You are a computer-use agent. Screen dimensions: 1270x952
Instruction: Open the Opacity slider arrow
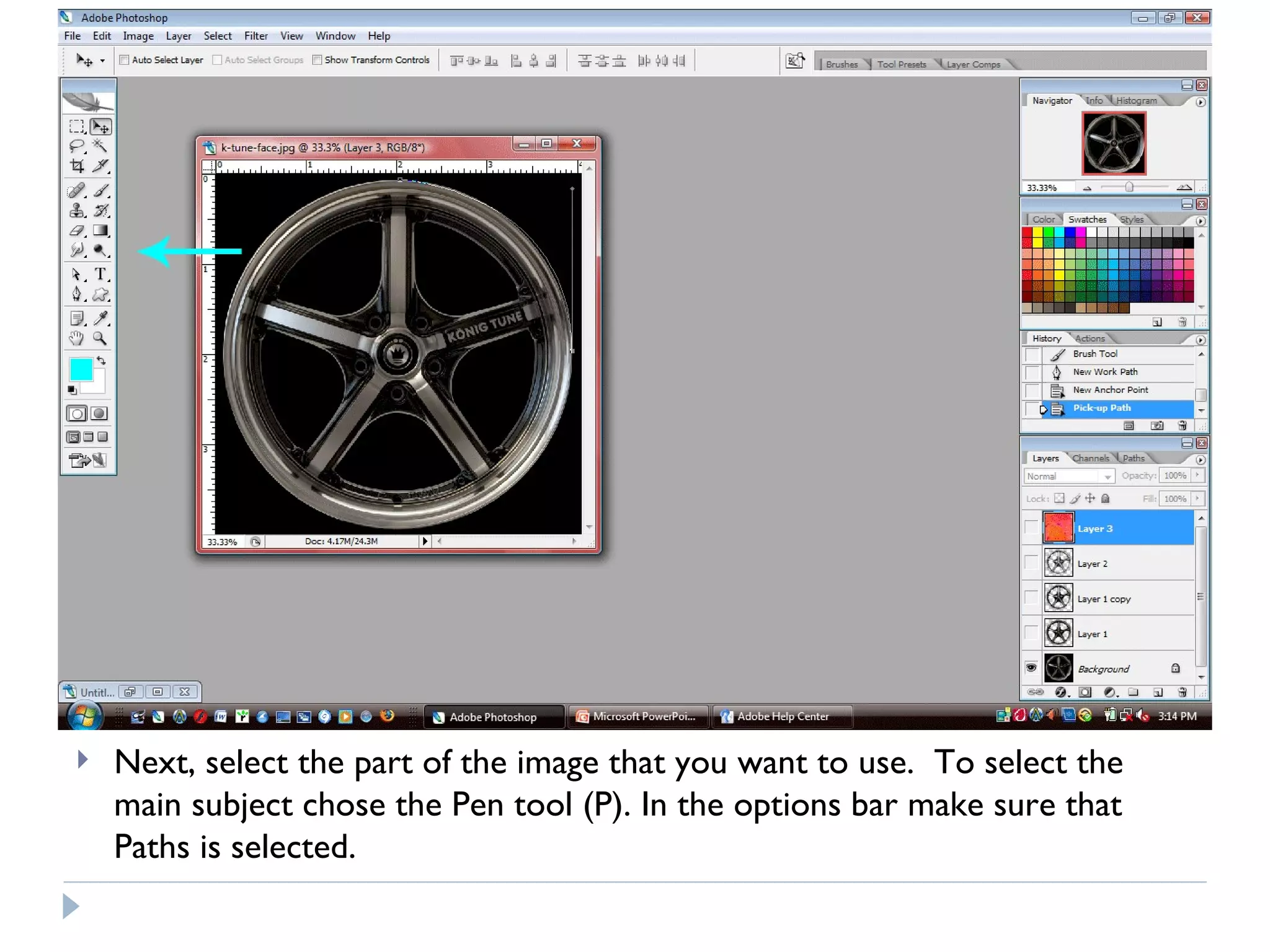click(x=1197, y=475)
